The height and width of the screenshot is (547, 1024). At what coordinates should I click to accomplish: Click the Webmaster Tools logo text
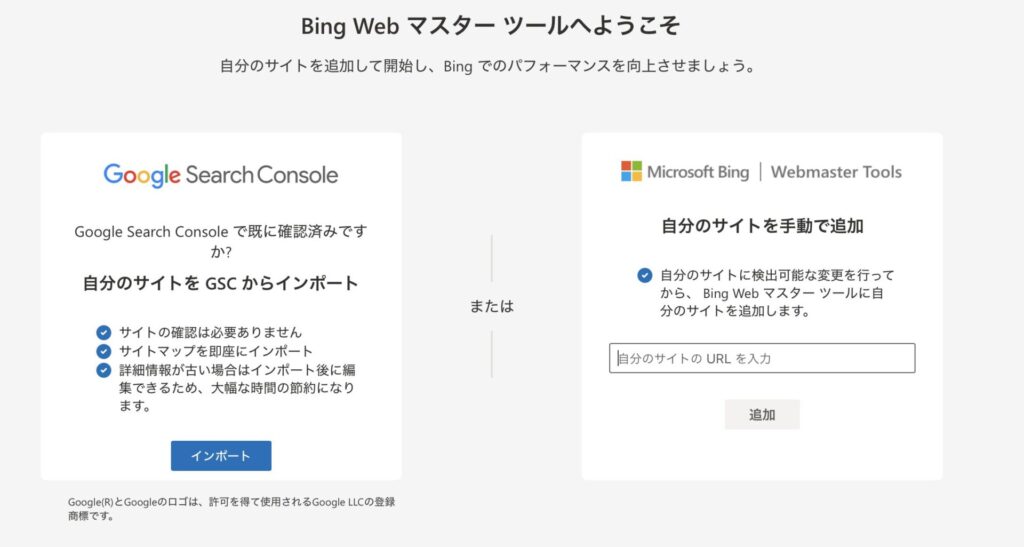pyautogui.click(x=836, y=172)
